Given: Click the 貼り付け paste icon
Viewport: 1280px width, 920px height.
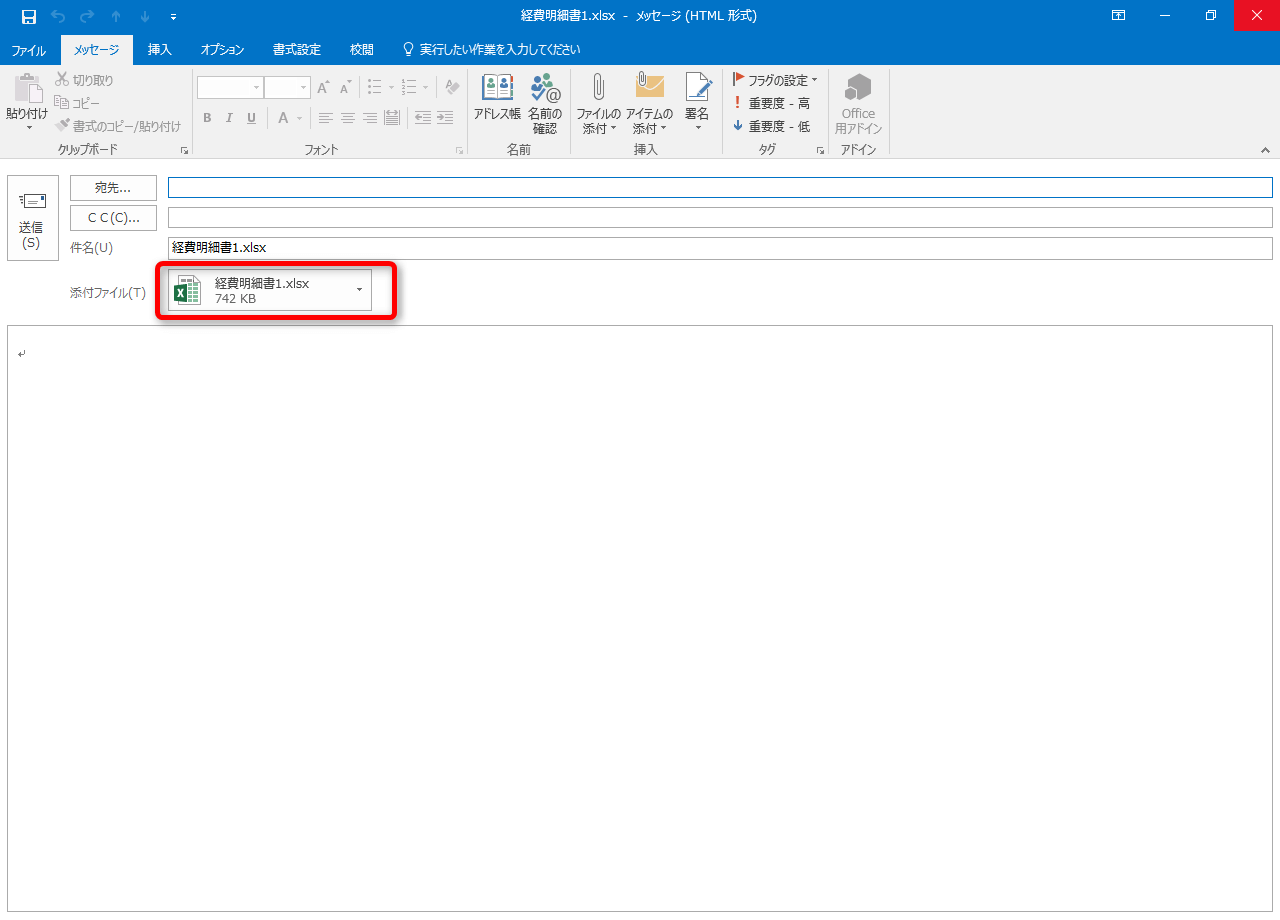Looking at the screenshot, I should [27, 89].
